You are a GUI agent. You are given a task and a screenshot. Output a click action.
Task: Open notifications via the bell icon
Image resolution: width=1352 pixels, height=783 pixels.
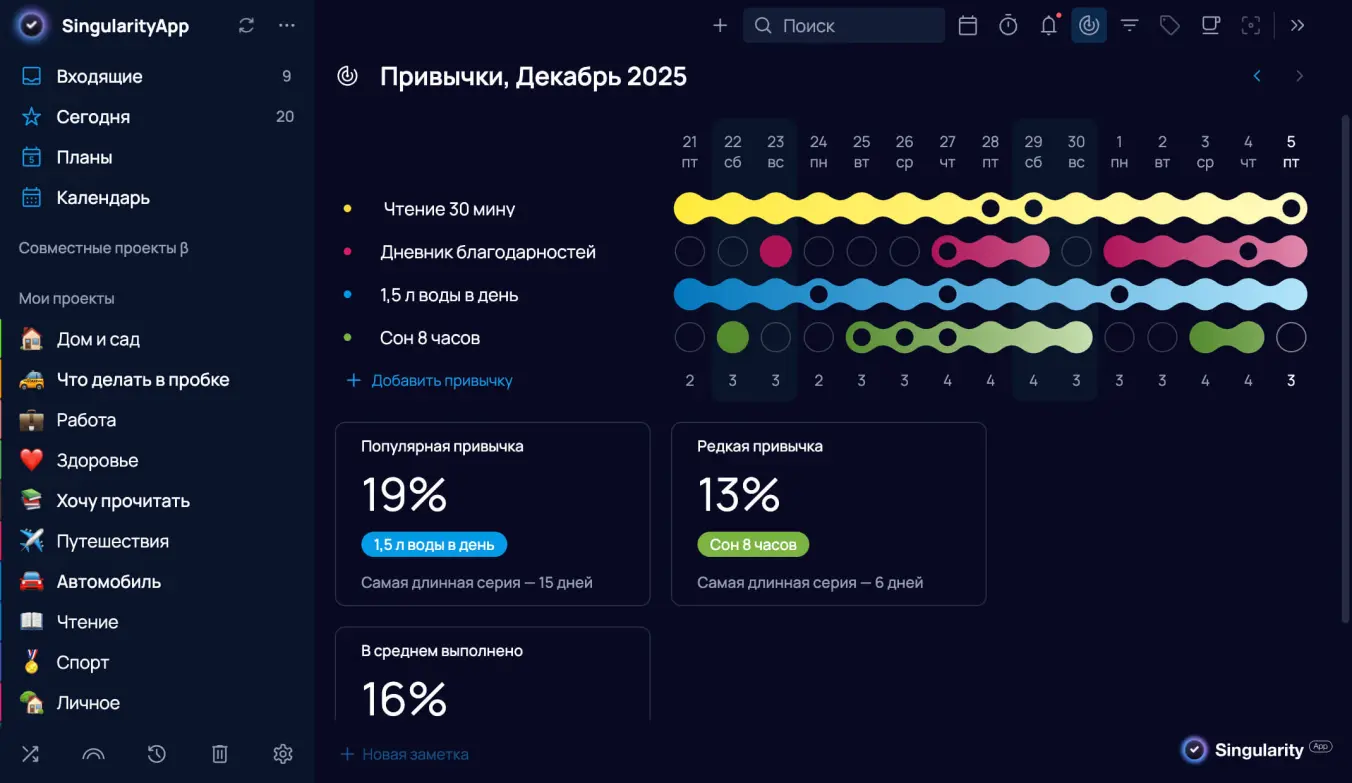pos(1048,25)
